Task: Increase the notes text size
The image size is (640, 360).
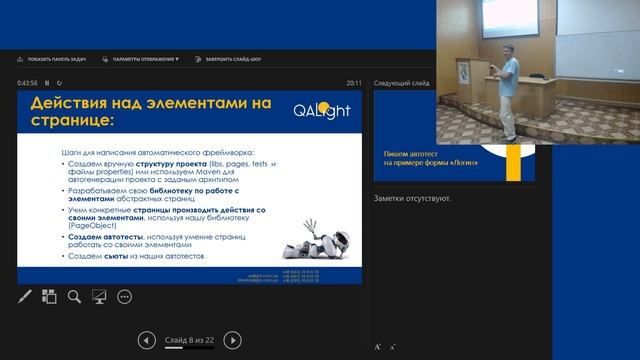Action: (378, 347)
